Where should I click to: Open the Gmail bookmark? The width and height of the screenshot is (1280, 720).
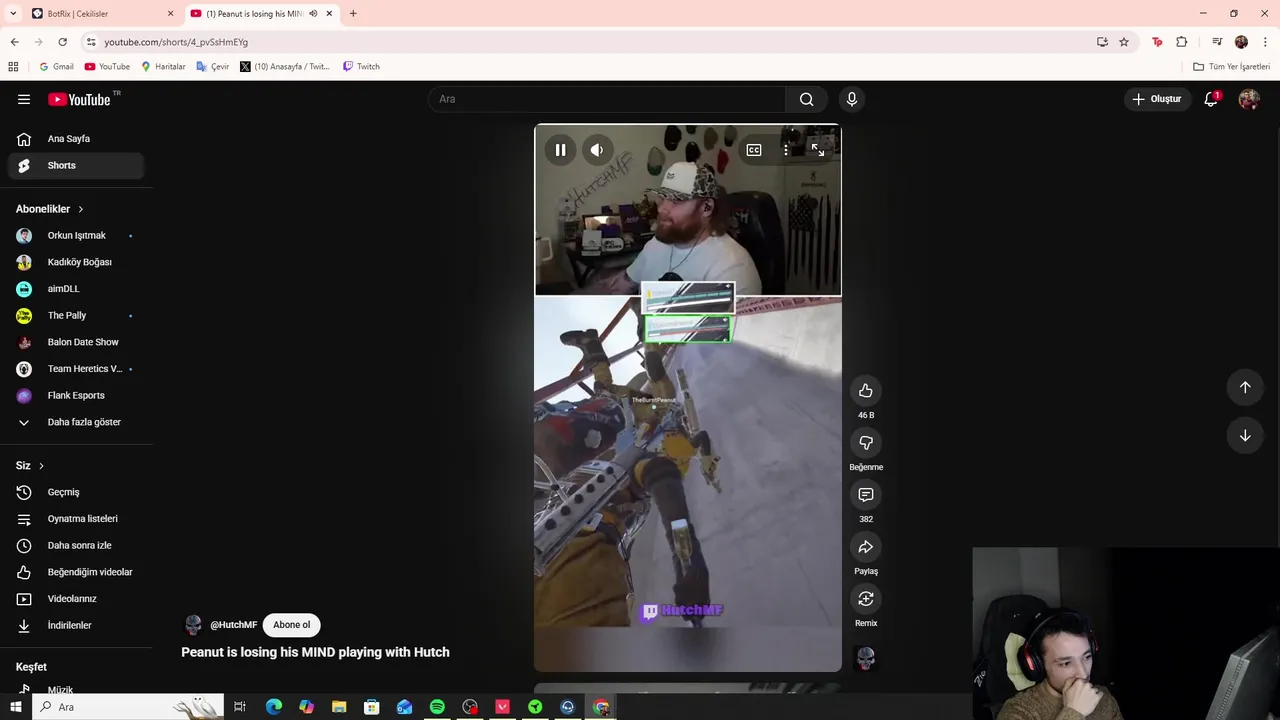[x=56, y=67]
